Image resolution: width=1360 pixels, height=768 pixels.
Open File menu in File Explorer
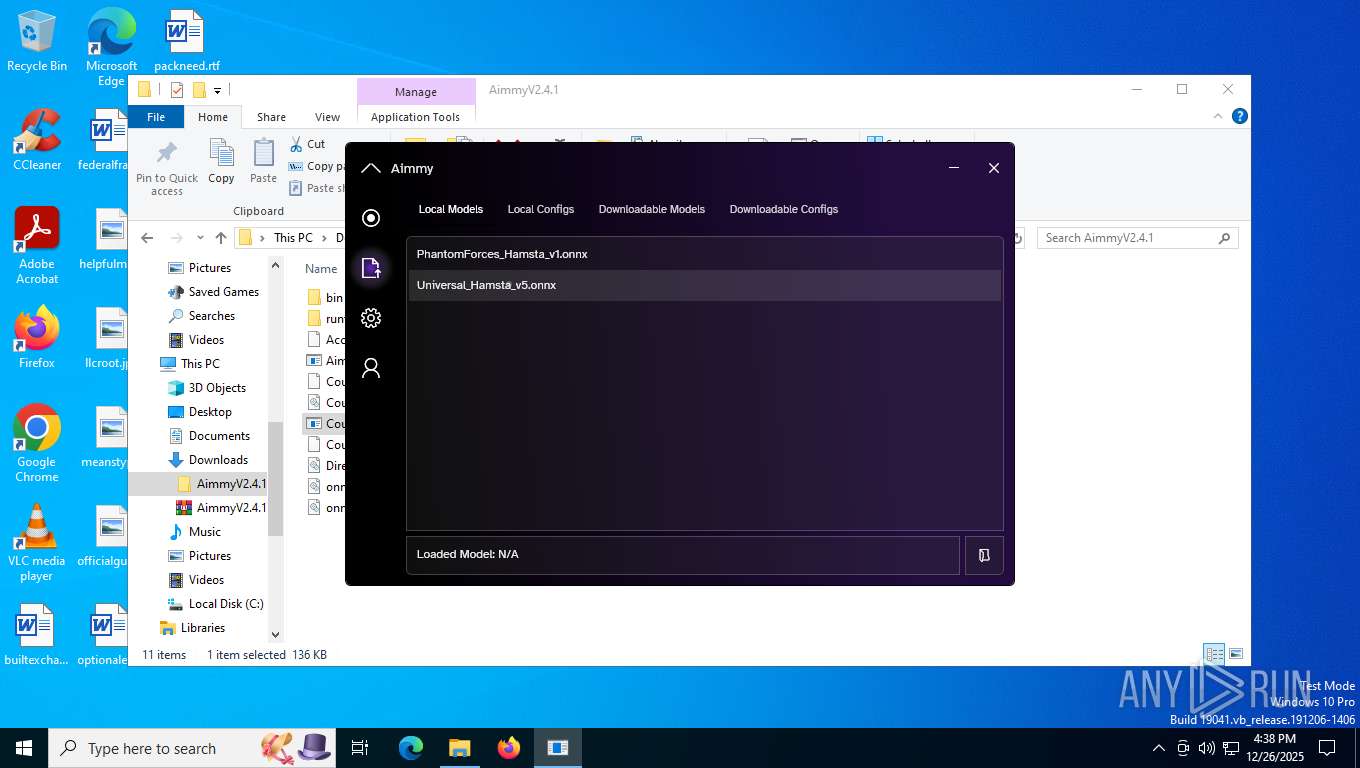point(156,117)
